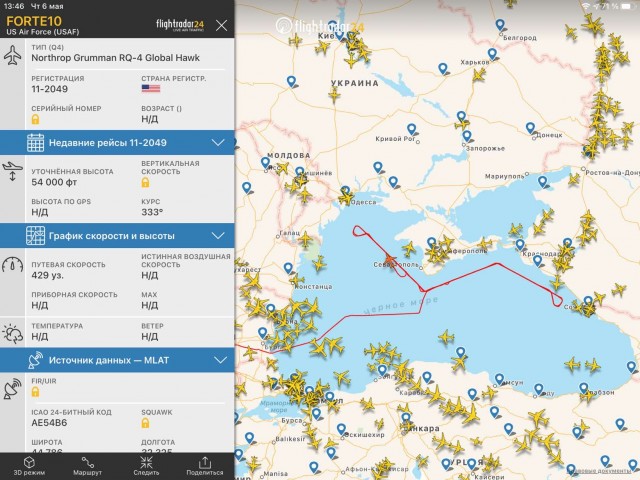
Task: Tap FORTE10 callsign title
Action: pyautogui.click(x=34, y=21)
